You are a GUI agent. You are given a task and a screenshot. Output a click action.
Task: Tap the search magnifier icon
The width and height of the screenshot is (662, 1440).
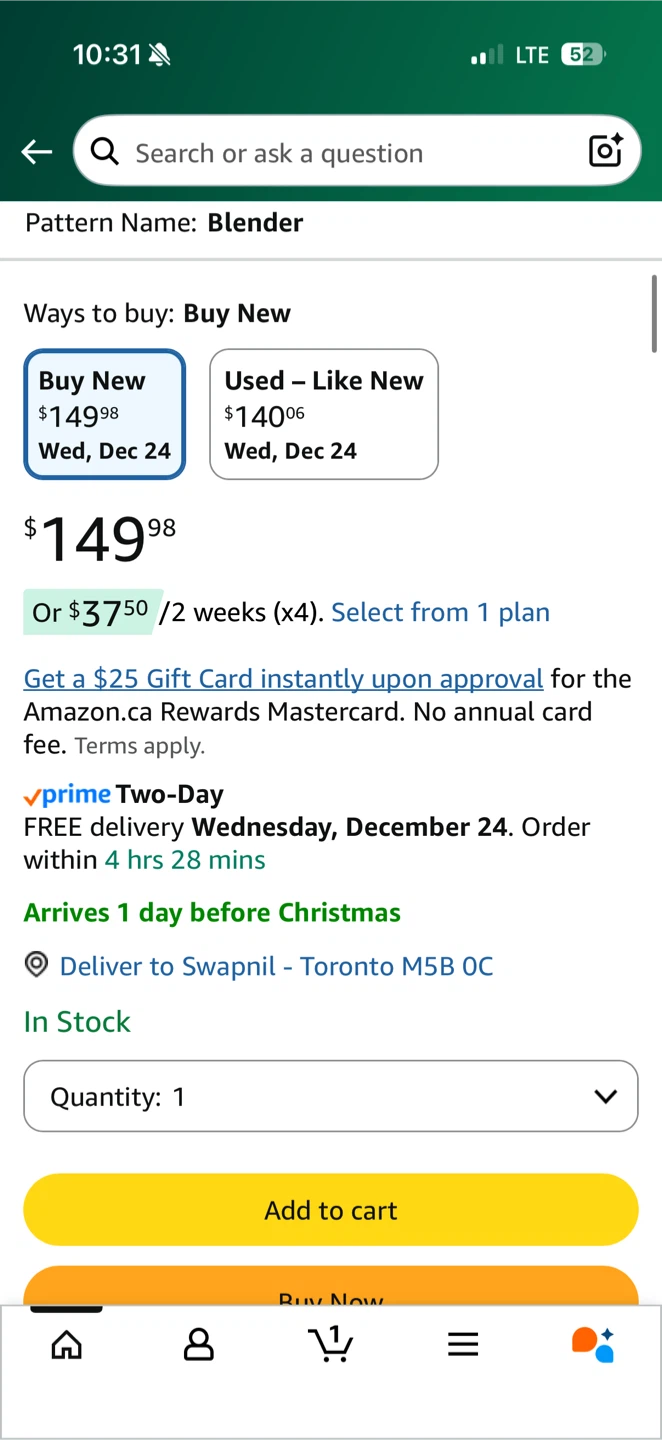(x=104, y=152)
